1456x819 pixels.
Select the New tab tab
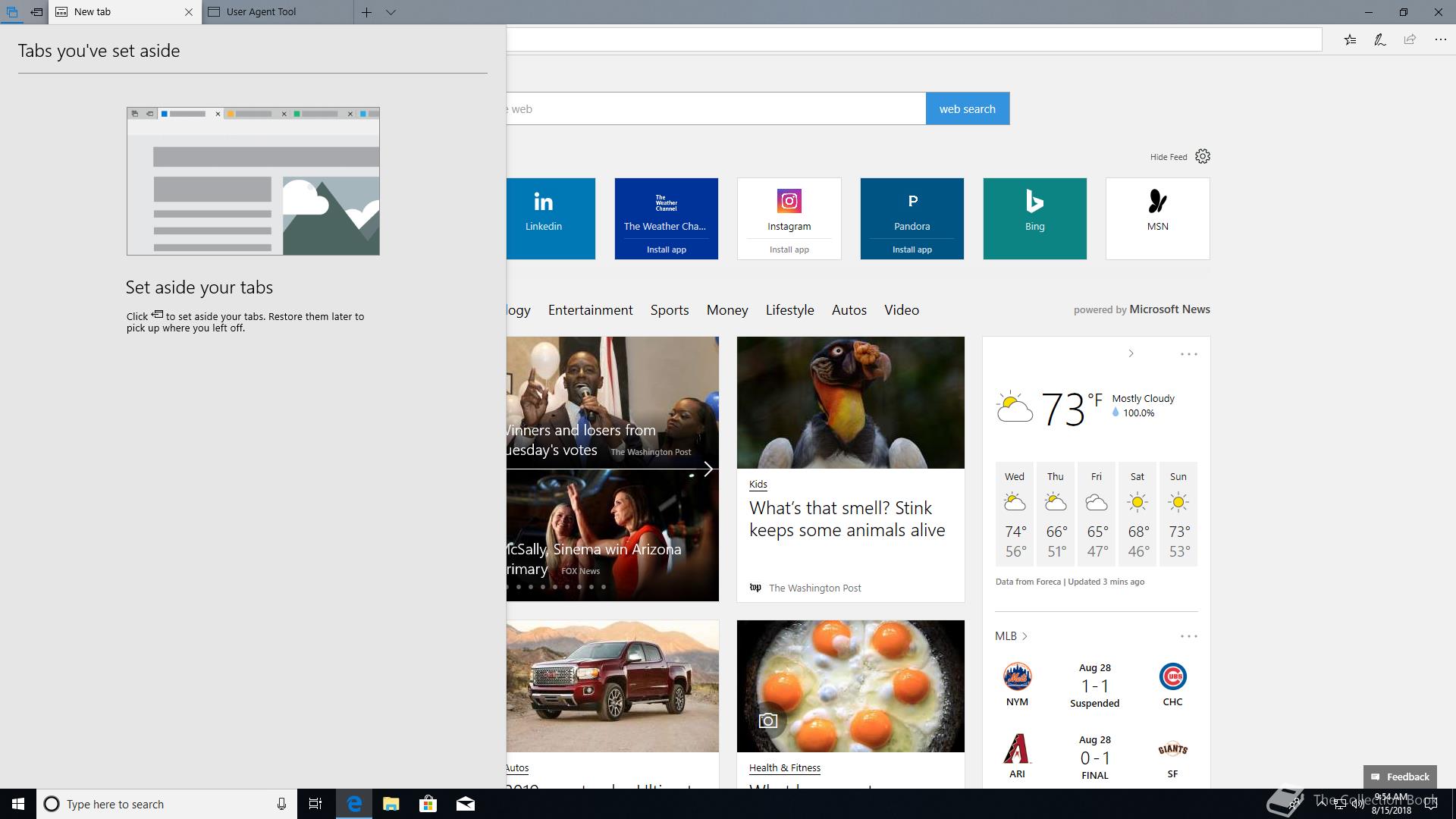click(x=125, y=12)
